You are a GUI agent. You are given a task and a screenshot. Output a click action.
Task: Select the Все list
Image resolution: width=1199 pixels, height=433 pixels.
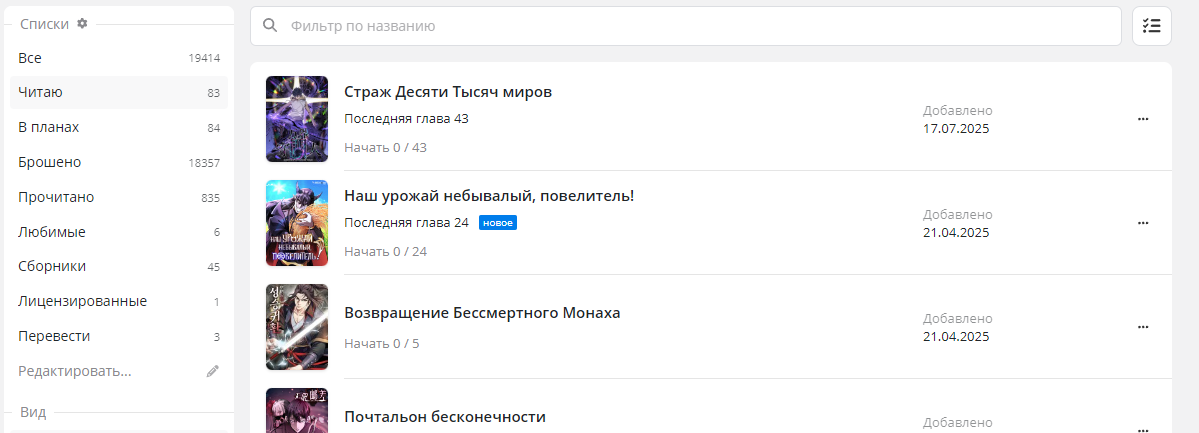pos(119,58)
